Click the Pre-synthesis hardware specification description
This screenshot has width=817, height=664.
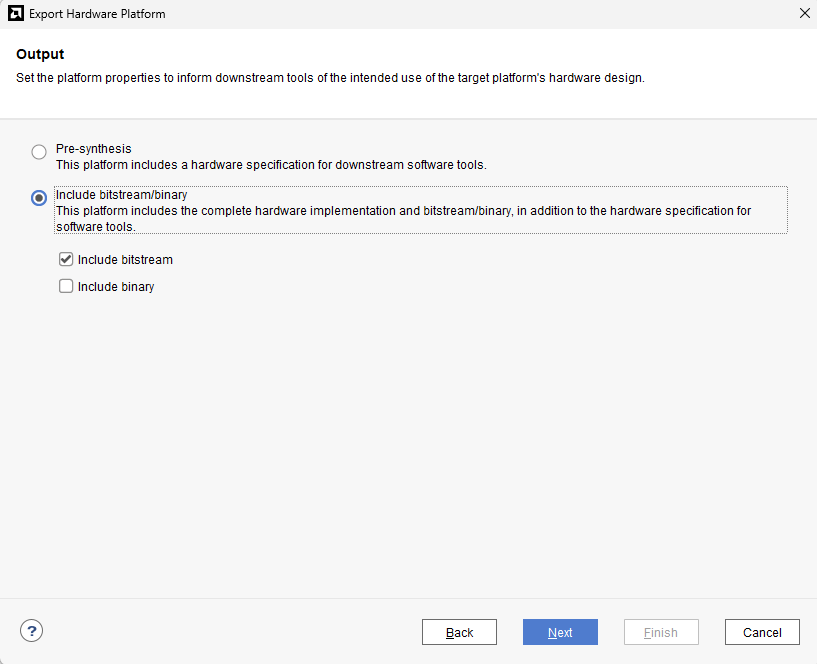(x=271, y=164)
